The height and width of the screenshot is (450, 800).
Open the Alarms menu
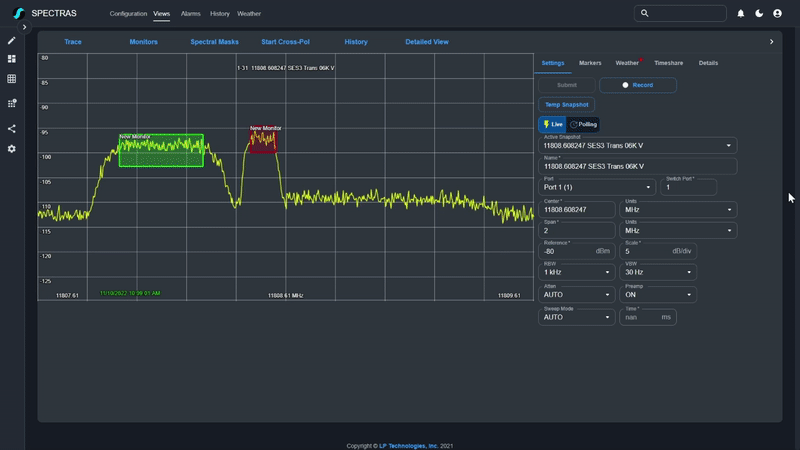[190, 14]
